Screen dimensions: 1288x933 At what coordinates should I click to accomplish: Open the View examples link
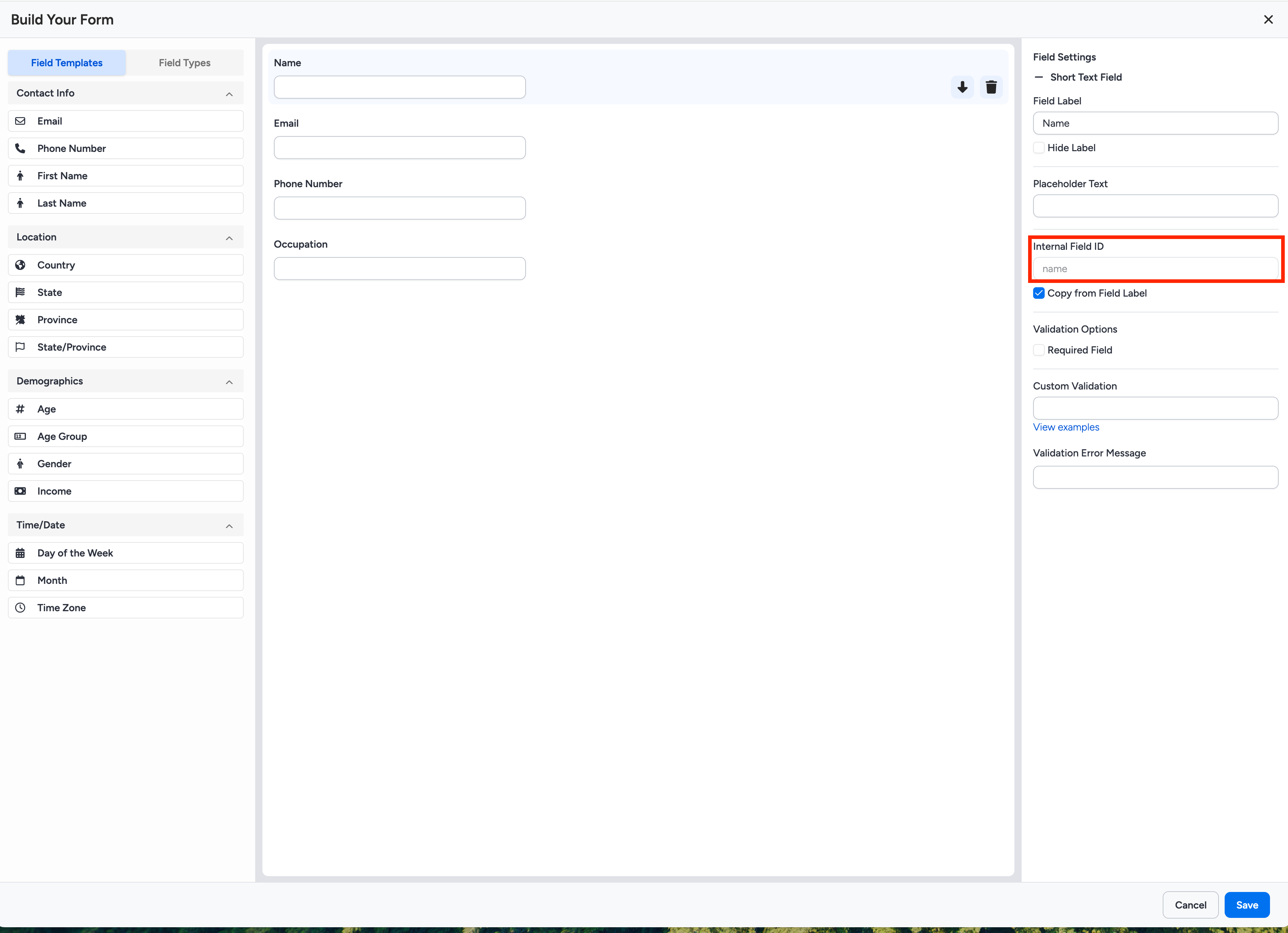pyautogui.click(x=1066, y=427)
